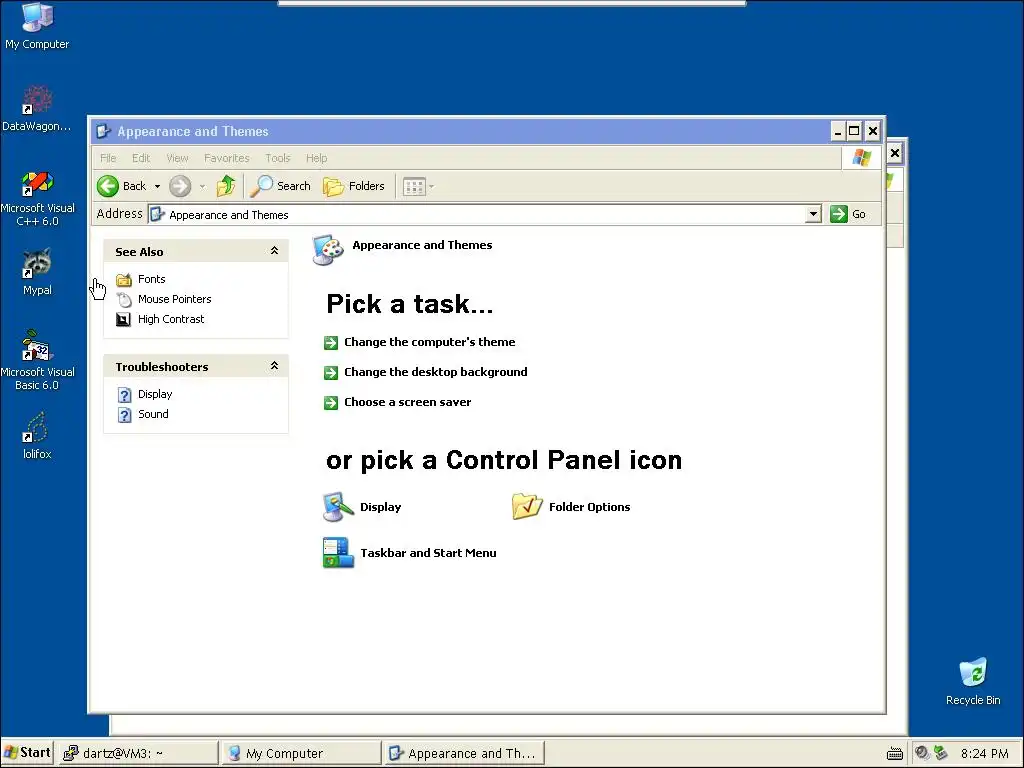The height and width of the screenshot is (768, 1024).
Task: Click arrow icon beside Change the desktop background
Action: [331, 372]
